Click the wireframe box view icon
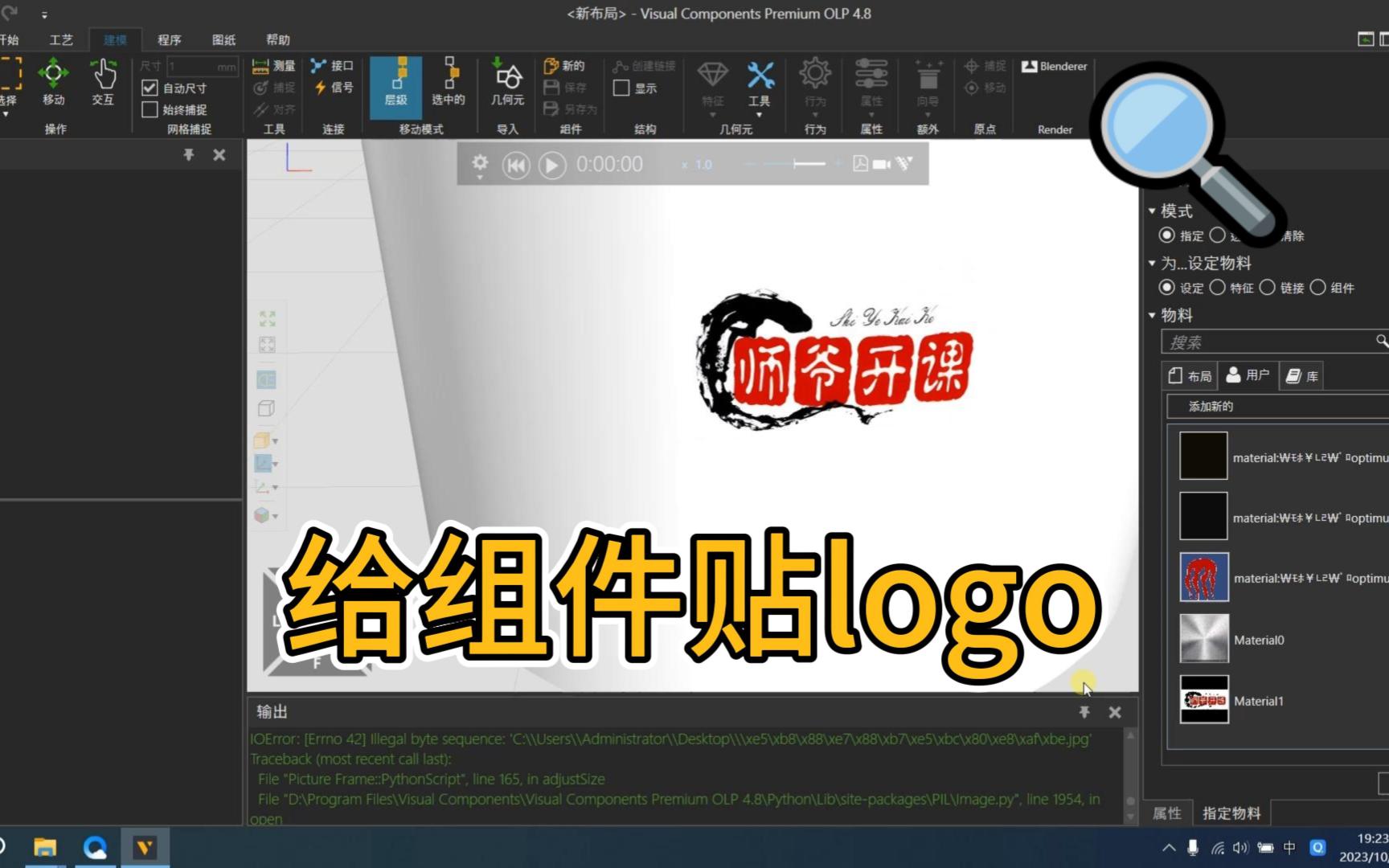Image resolution: width=1389 pixels, height=868 pixels. [266, 408]
